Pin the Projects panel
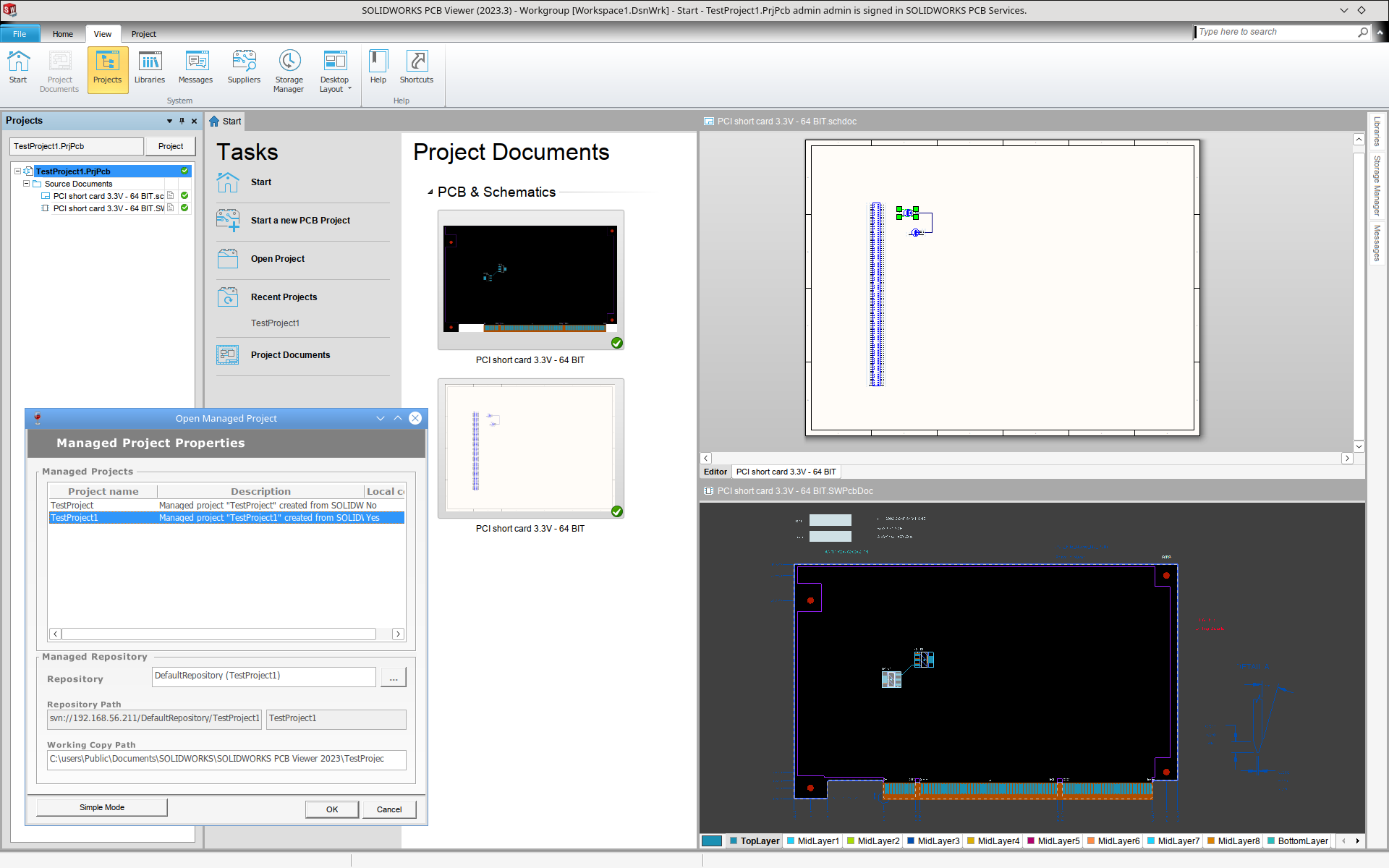The height and width of the screenshot is (868, 1389). point(182,121)
